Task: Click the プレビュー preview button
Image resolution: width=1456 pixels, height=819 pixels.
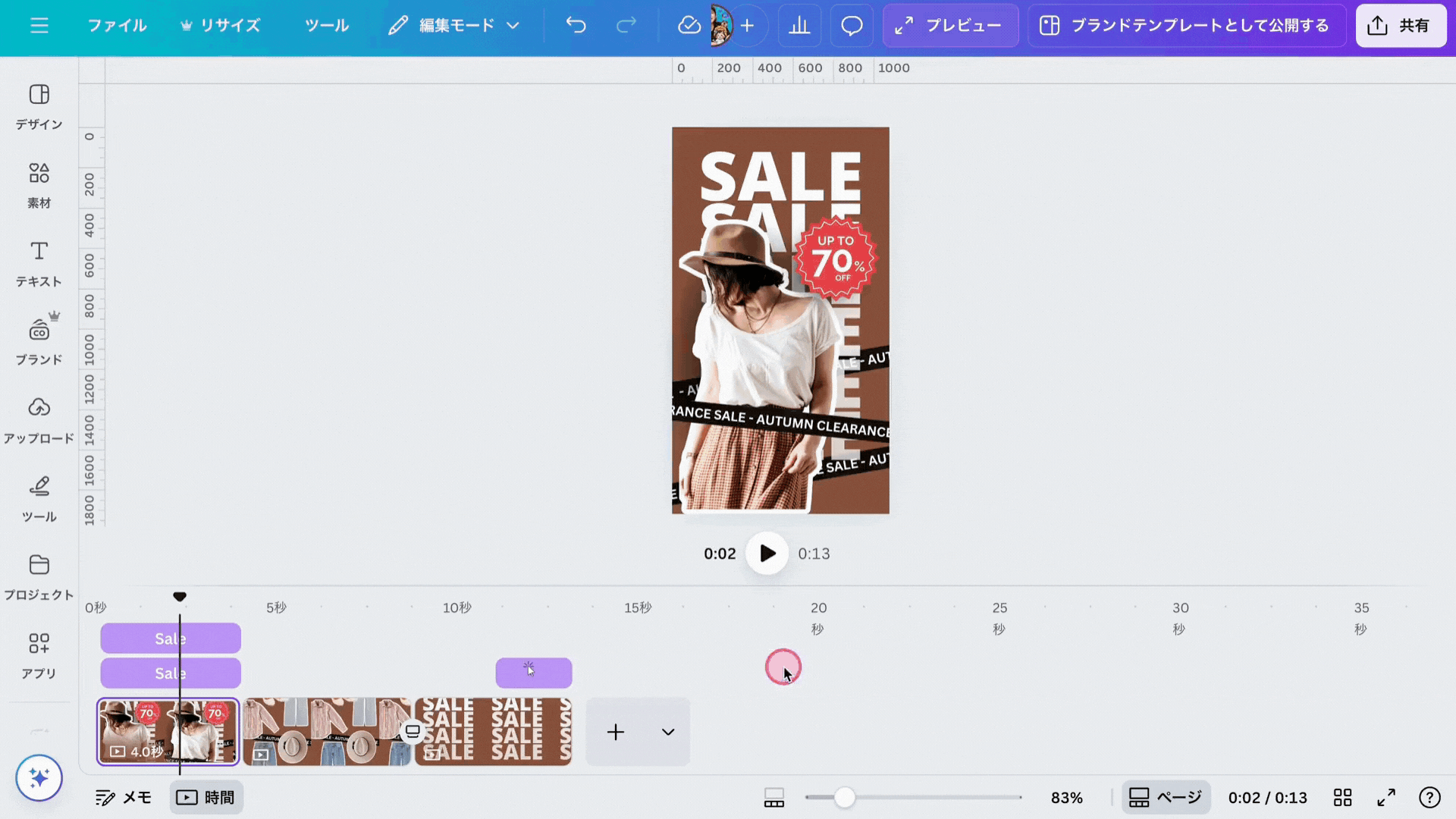Action: pyautogui.click(x=949, y=26)
